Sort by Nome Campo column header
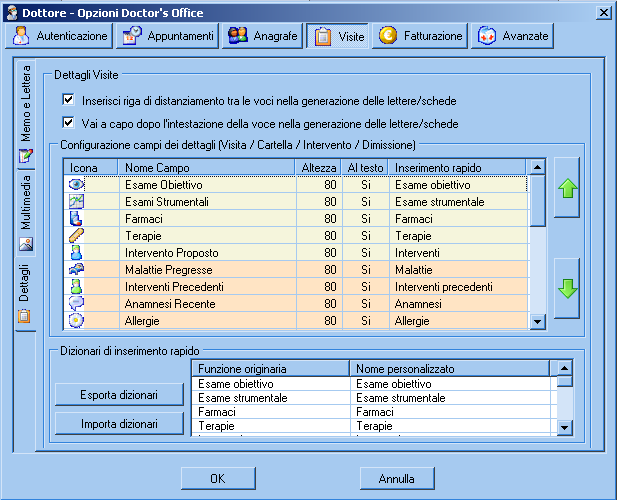The height and width of the screenshot is (500, 617). (206, 168)
